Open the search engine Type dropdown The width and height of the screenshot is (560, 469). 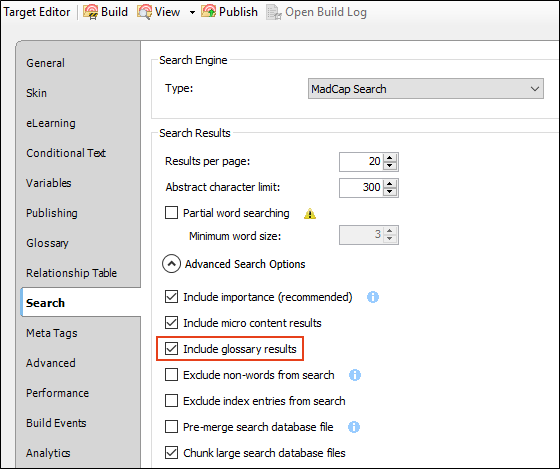[x=426, y=89]
